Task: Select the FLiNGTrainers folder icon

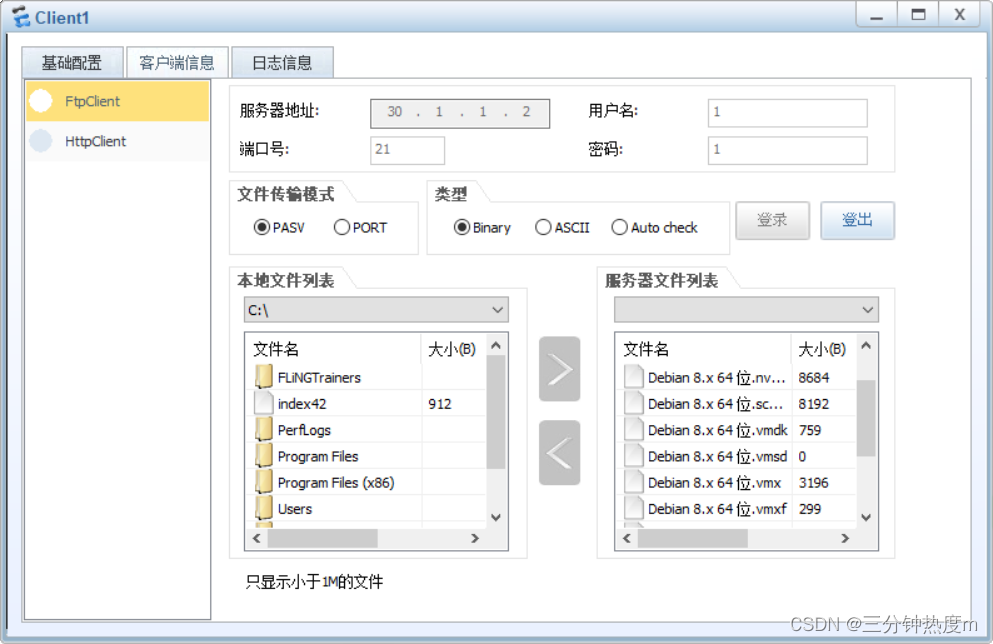Action: tap(264, 377)
